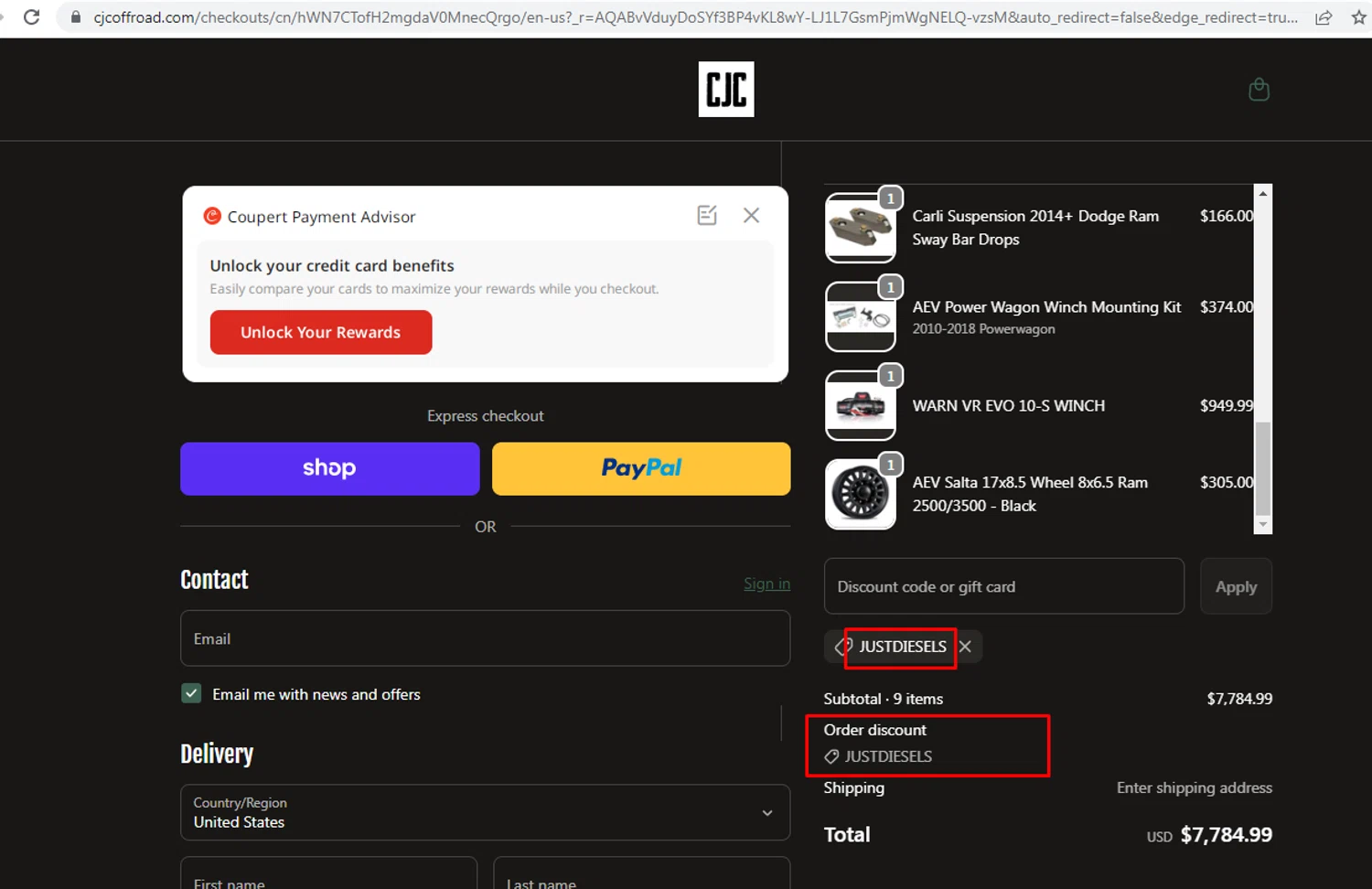Click the 2010-2018 Powerwagon variant text

(983, 329)
